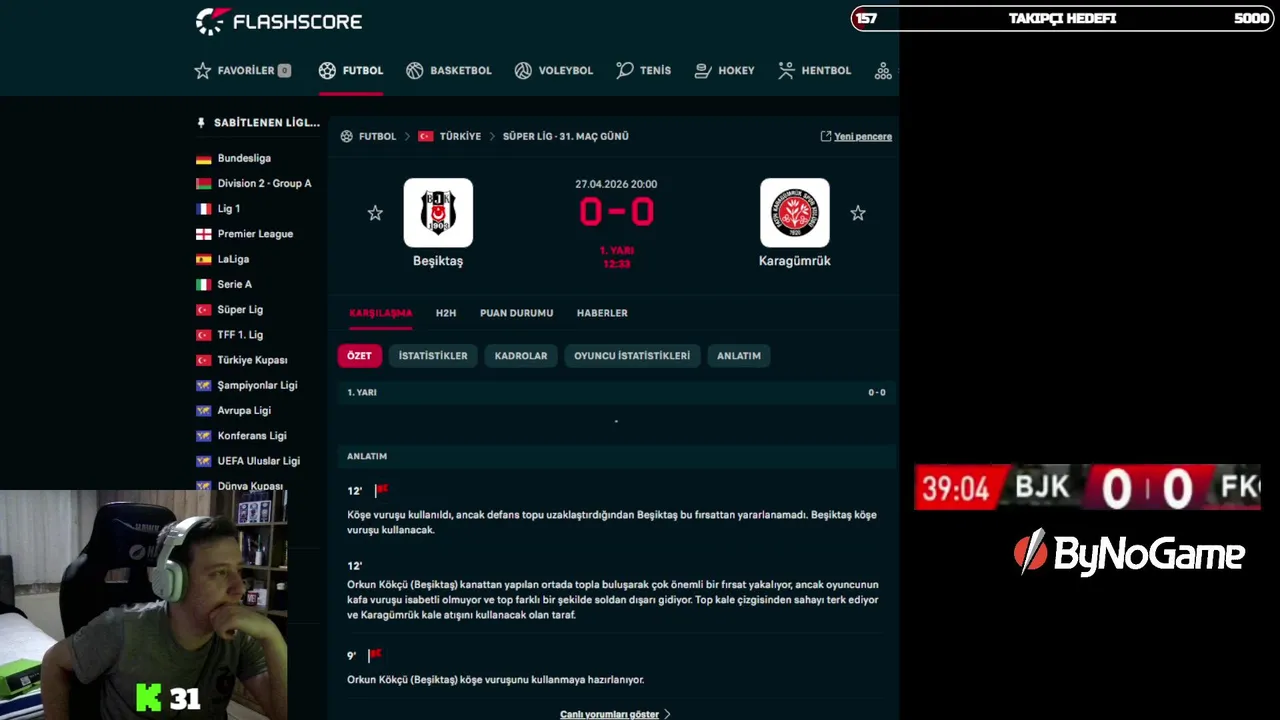Click the Karagümrük team name
The image size is (1280, 720).
click(795, 261)
